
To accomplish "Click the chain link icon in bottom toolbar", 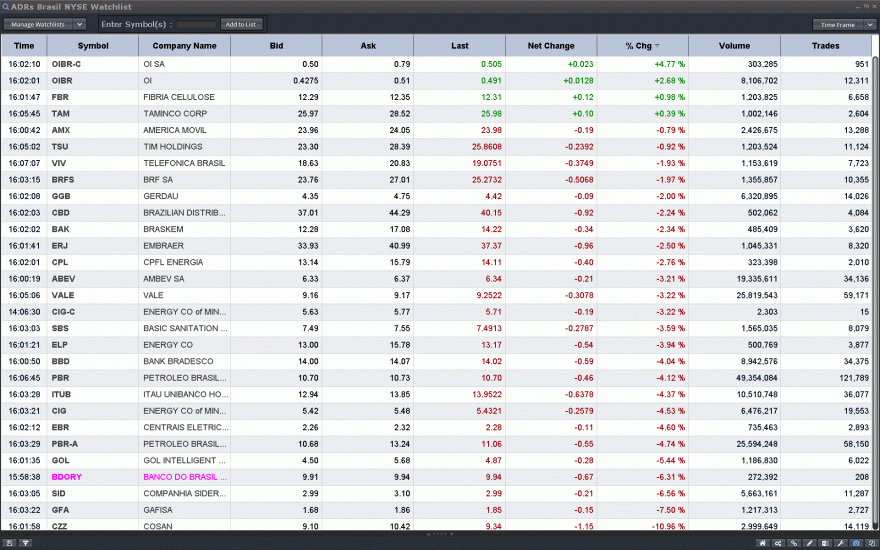I will tap(794, 543).
